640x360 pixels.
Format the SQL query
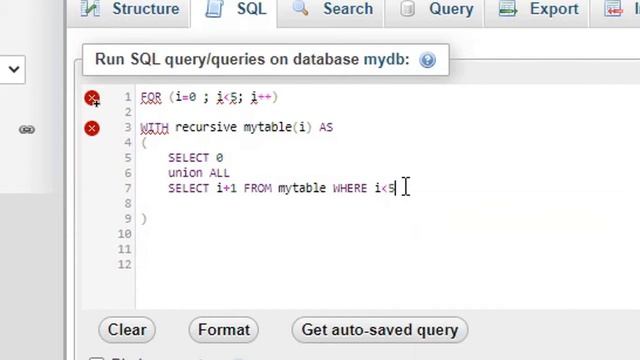pos(224,330)
